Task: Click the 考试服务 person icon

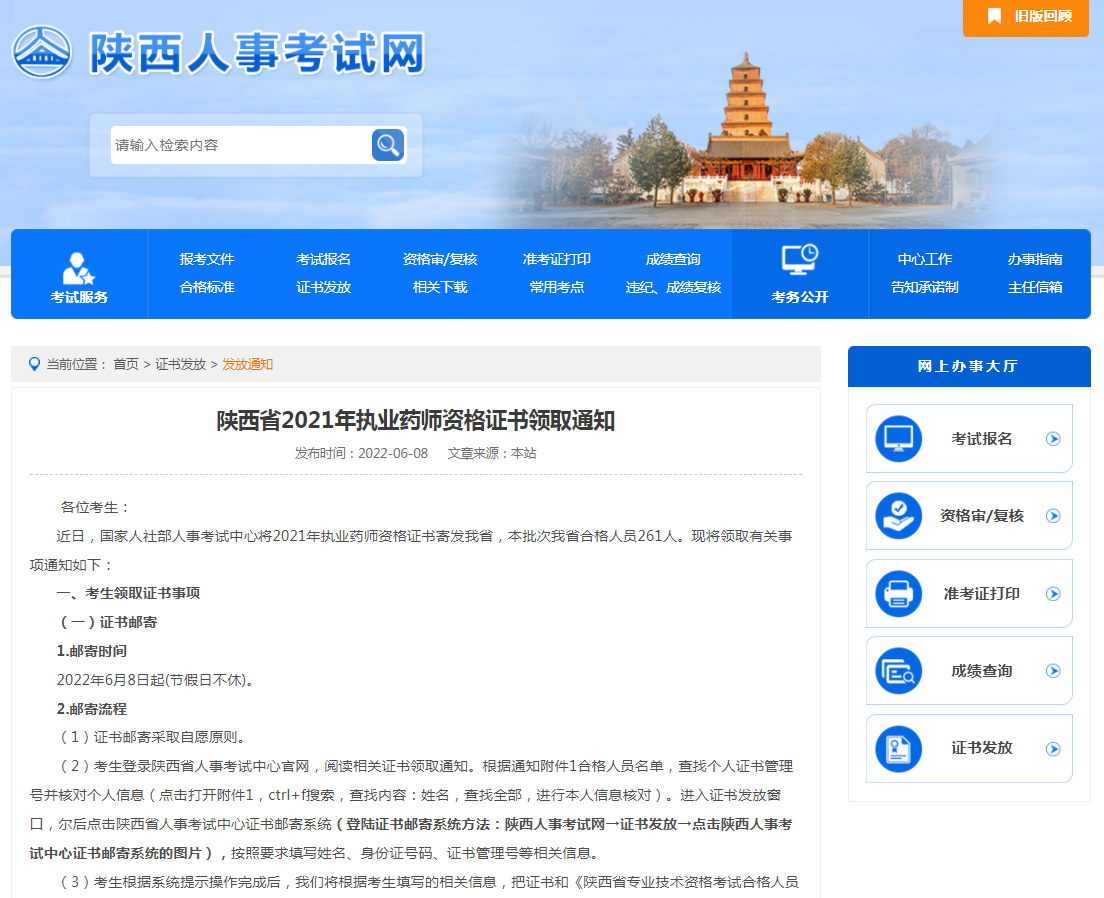Action: (x=78, y=268)
